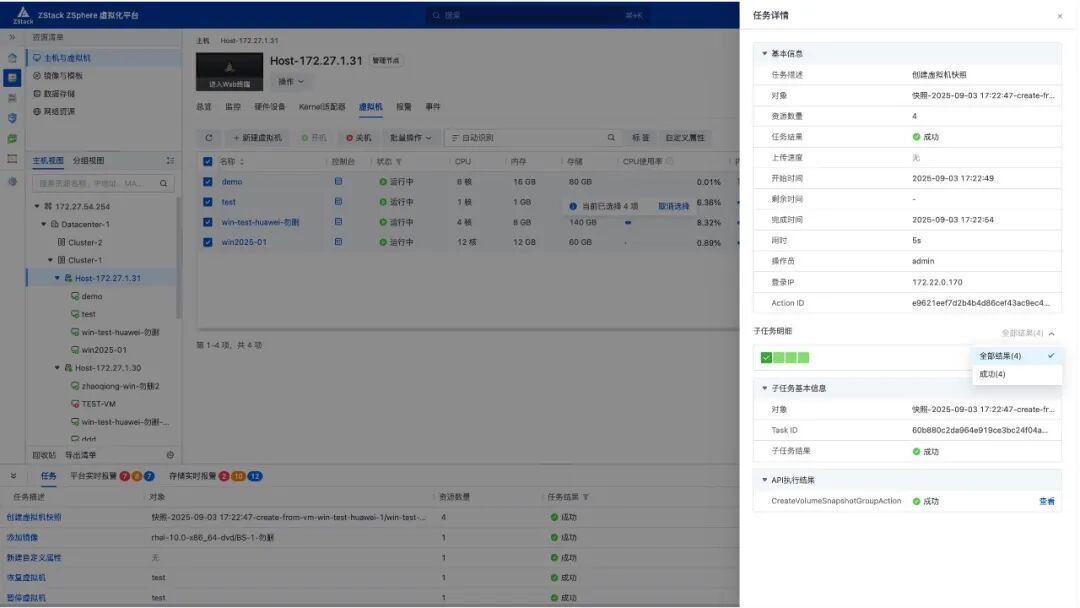Switch to the 报警 tab
This screenshot has height=608, width=1080.
[404, 107]
